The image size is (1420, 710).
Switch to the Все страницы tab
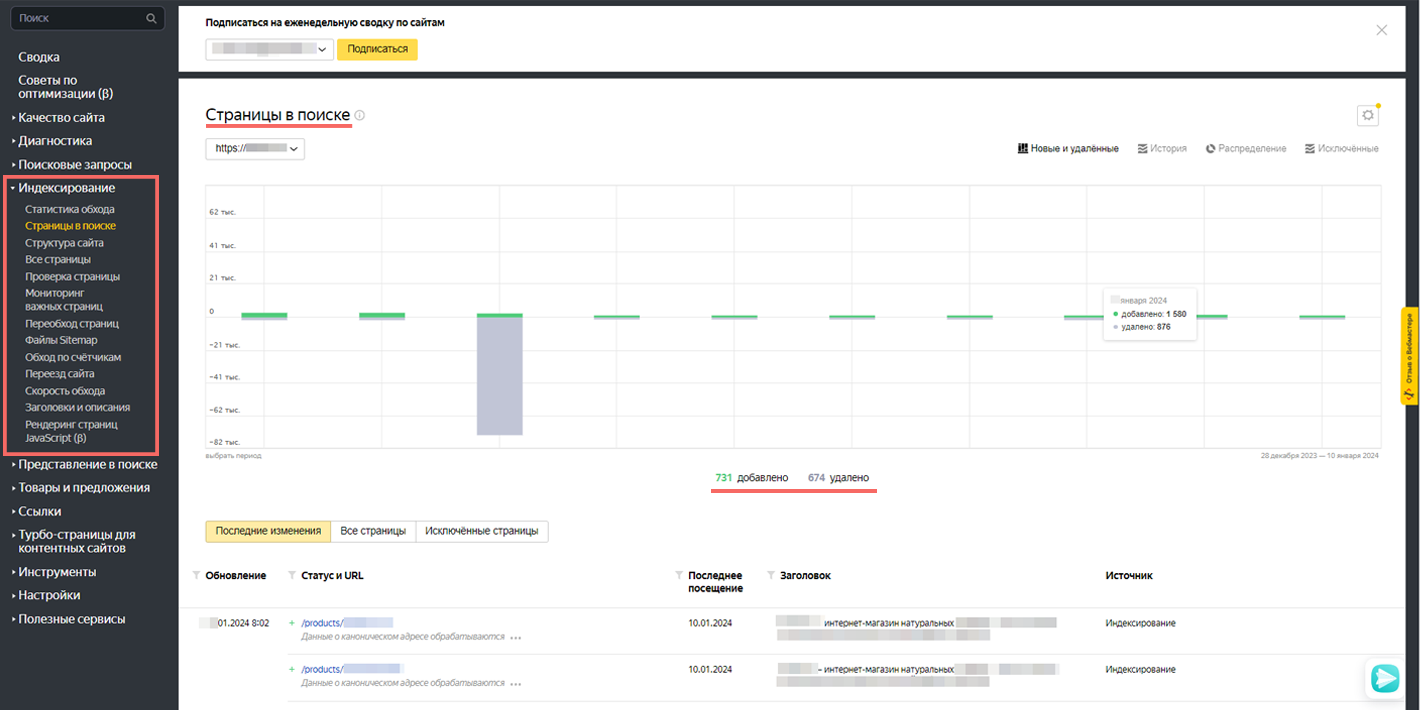372,531
